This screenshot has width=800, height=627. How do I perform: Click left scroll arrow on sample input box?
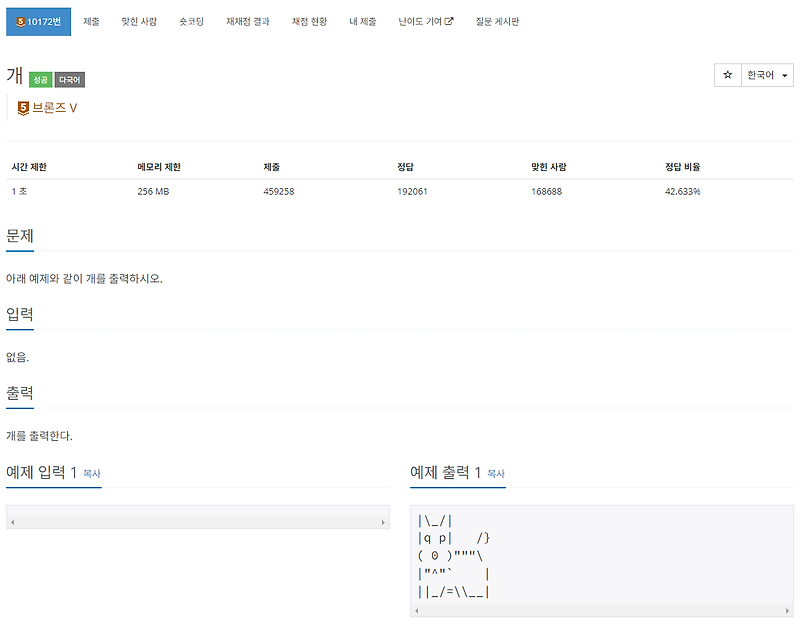(11, 521)
